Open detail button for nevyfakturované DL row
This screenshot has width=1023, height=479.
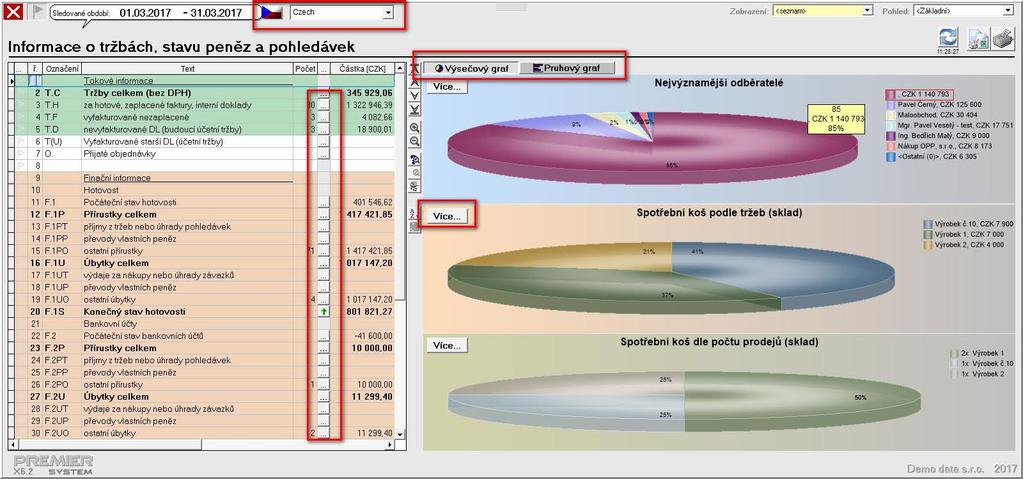(324, 129)
